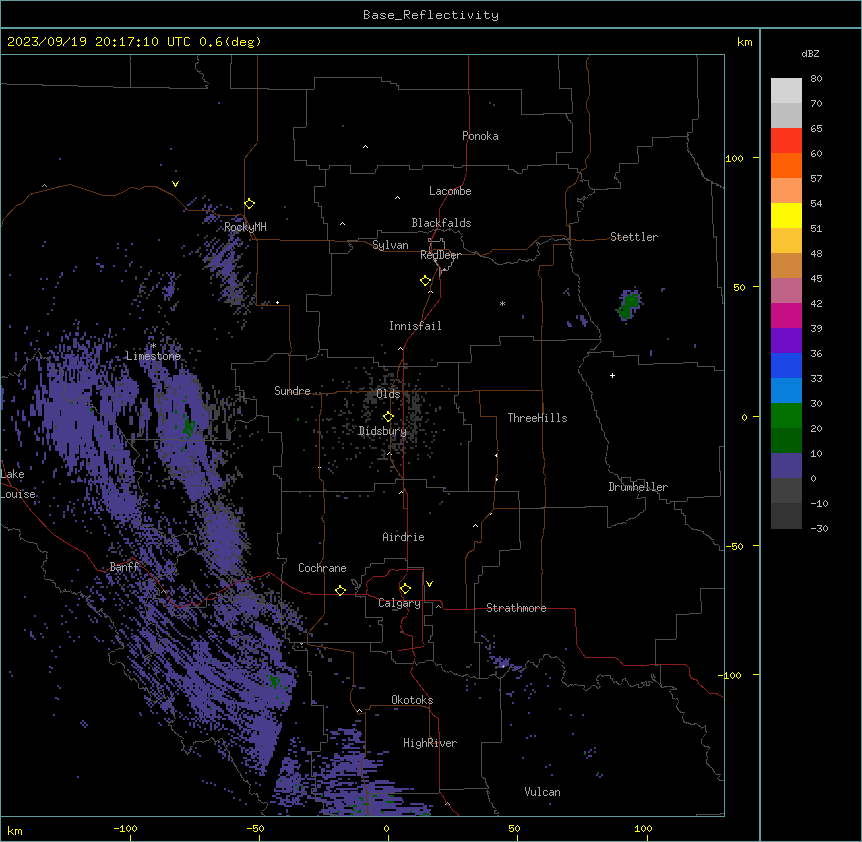The height and width of the screenshot is (842, 862).
Task: Click the yellow station marker between Olds and Didsbury
Action: pyautogui.click(x=388, y=417)
